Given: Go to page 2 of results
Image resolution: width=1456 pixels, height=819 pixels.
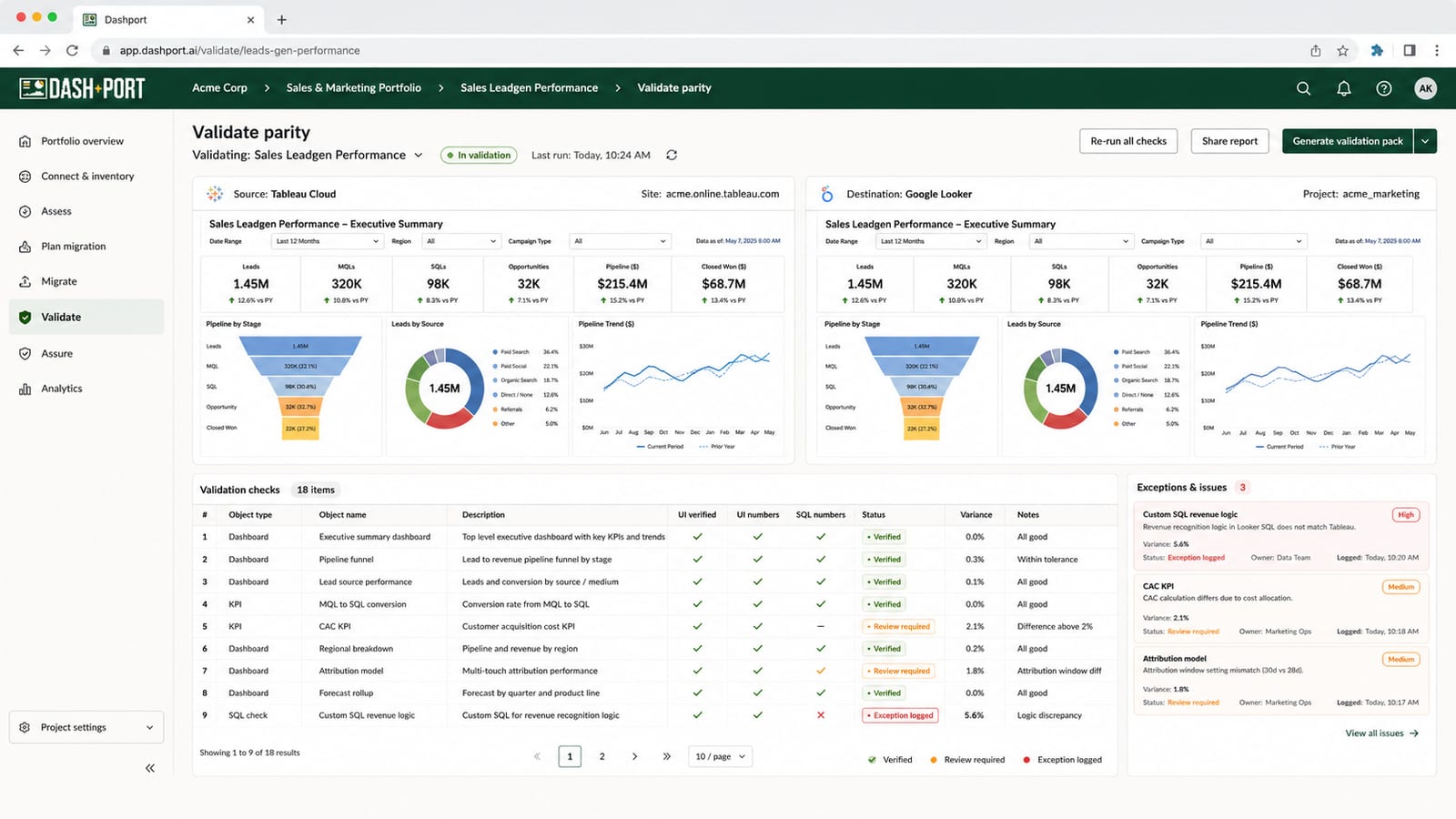Looking at the screenshot, I should (x=602, y=756).
